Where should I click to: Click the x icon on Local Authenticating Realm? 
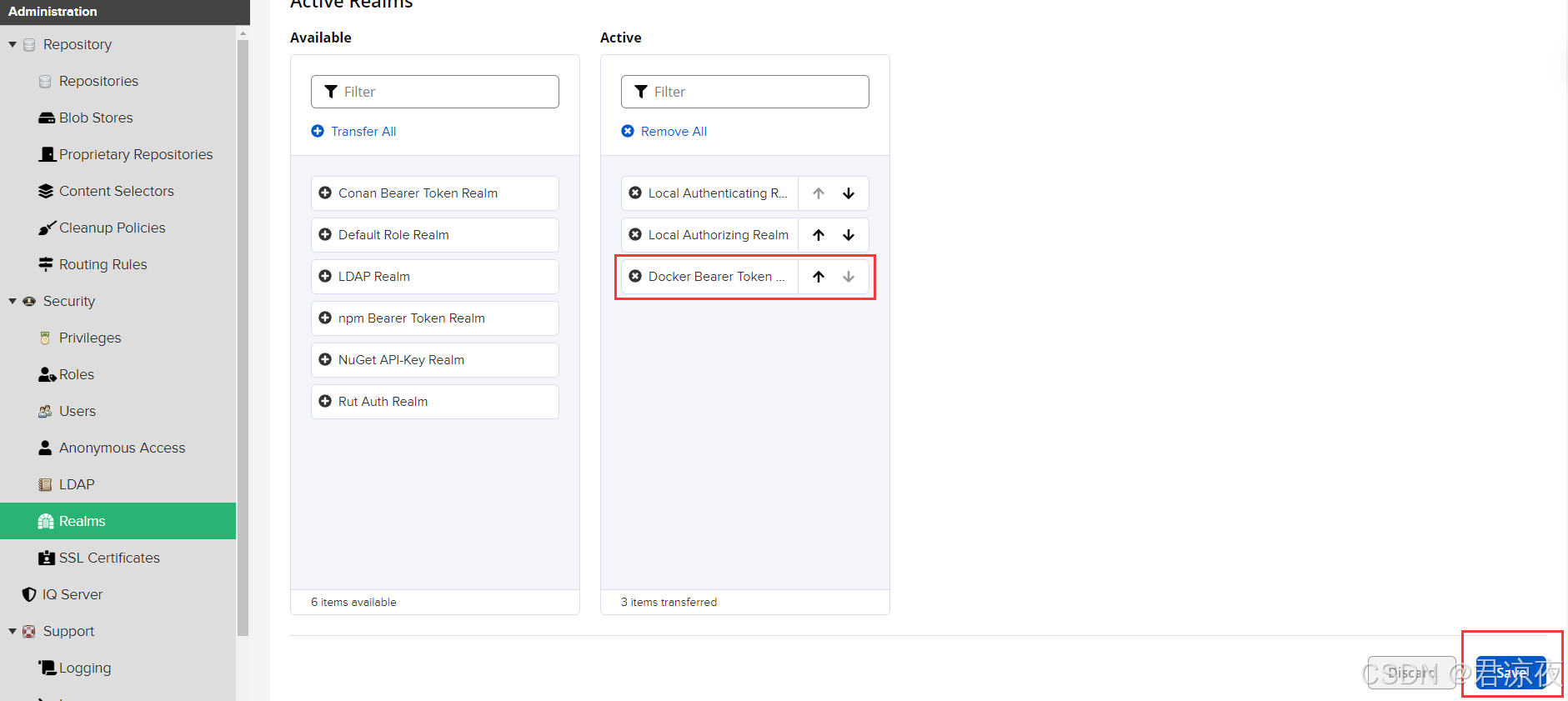[635, 193]
